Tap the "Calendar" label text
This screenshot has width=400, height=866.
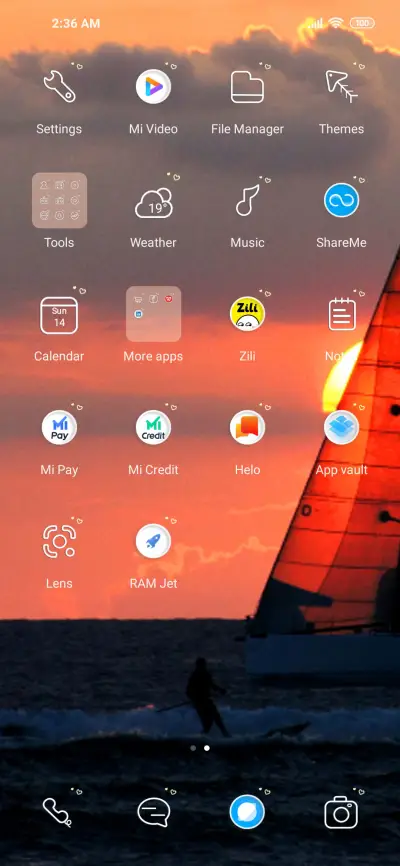coord(59,356)
